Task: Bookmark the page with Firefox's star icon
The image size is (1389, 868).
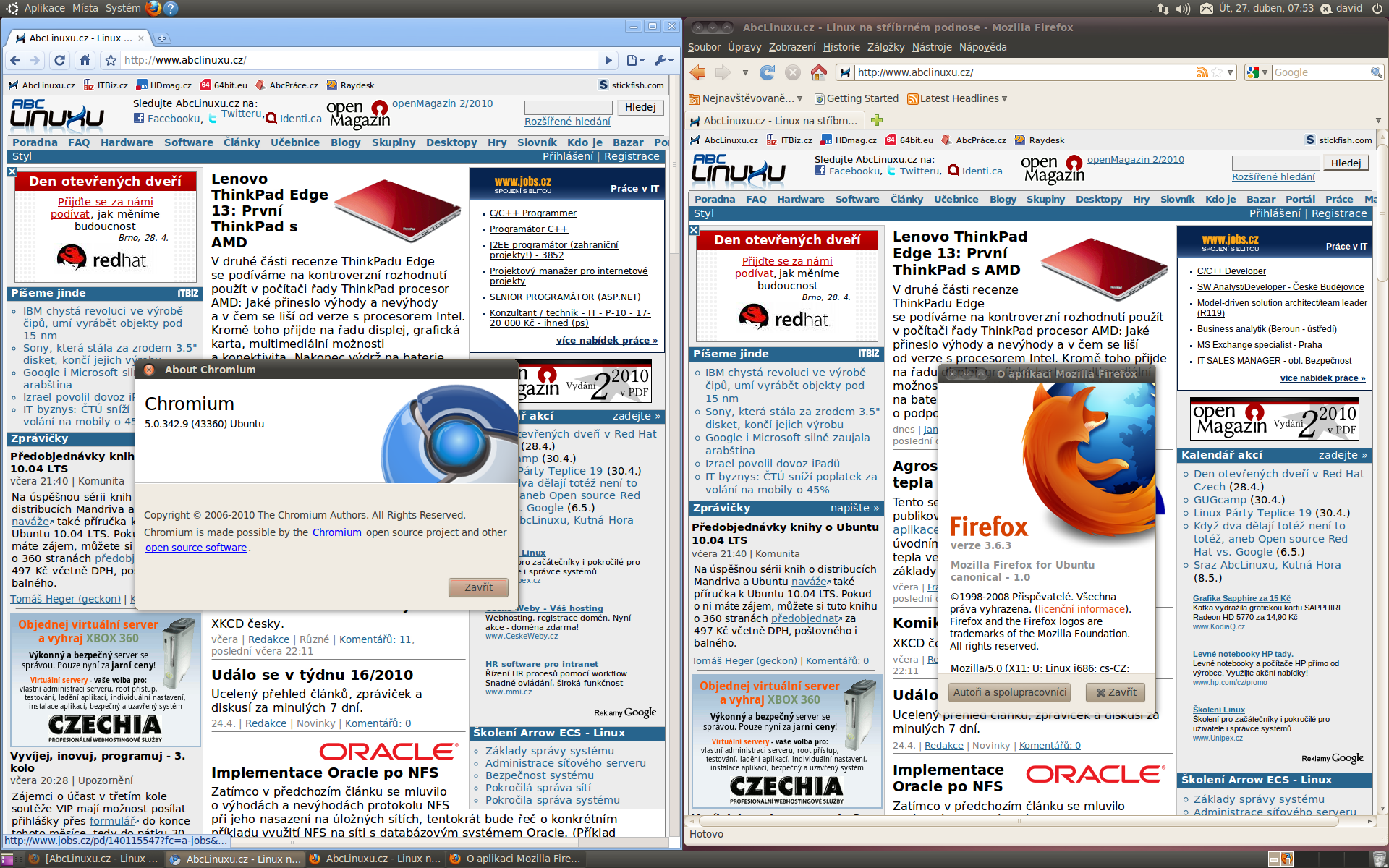Action: [x=1217, y=72]
